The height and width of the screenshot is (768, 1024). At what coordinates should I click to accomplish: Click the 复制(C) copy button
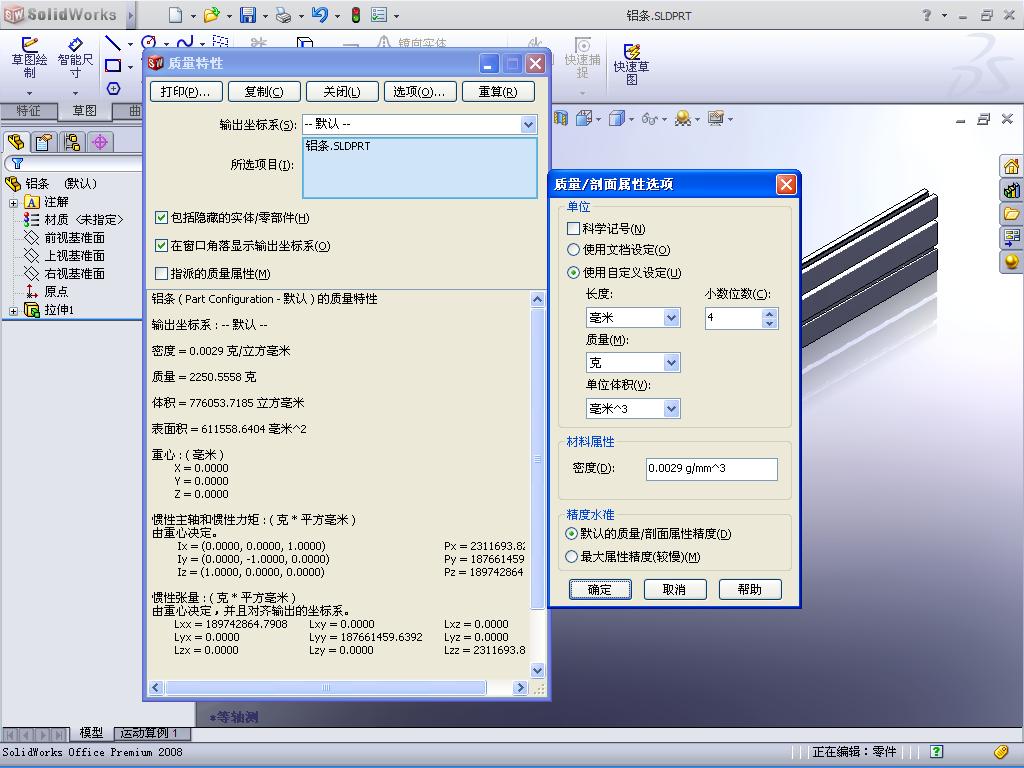point(264,91)
